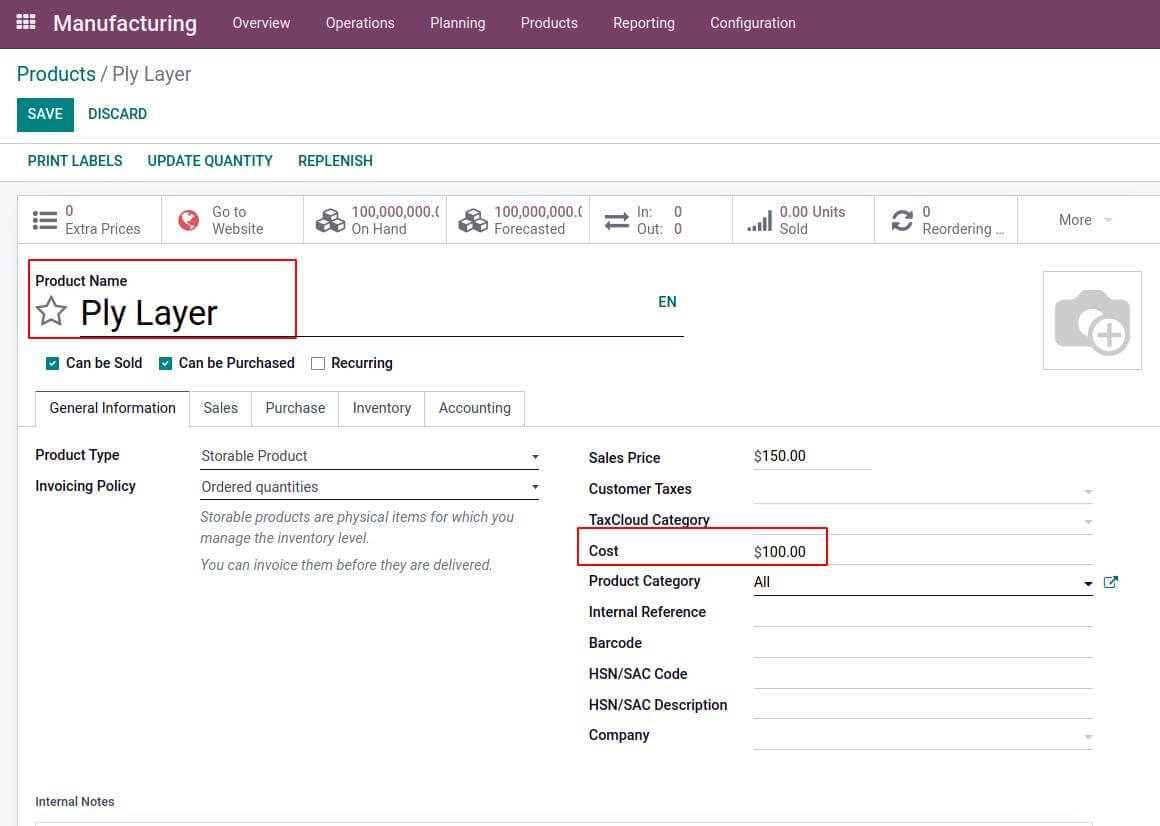Click the product image upload placeholder

coord(1092,320)
